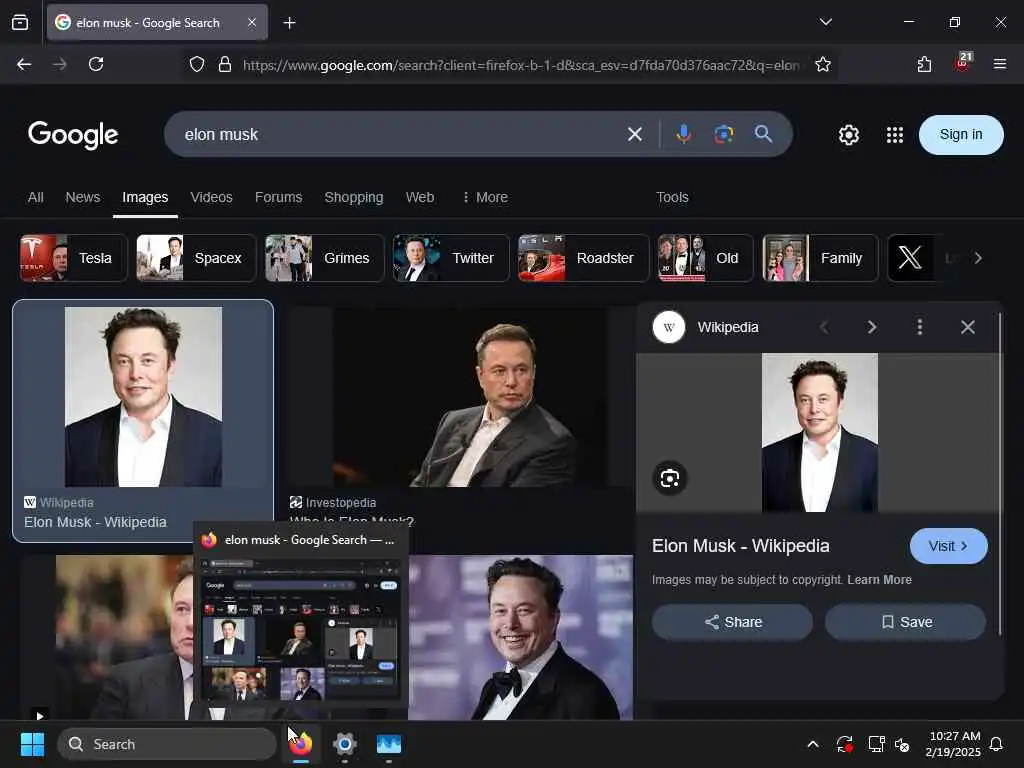Go to next image in preview panel
The width and height of the screenshot is (1024, 768).
coord(871,327)
